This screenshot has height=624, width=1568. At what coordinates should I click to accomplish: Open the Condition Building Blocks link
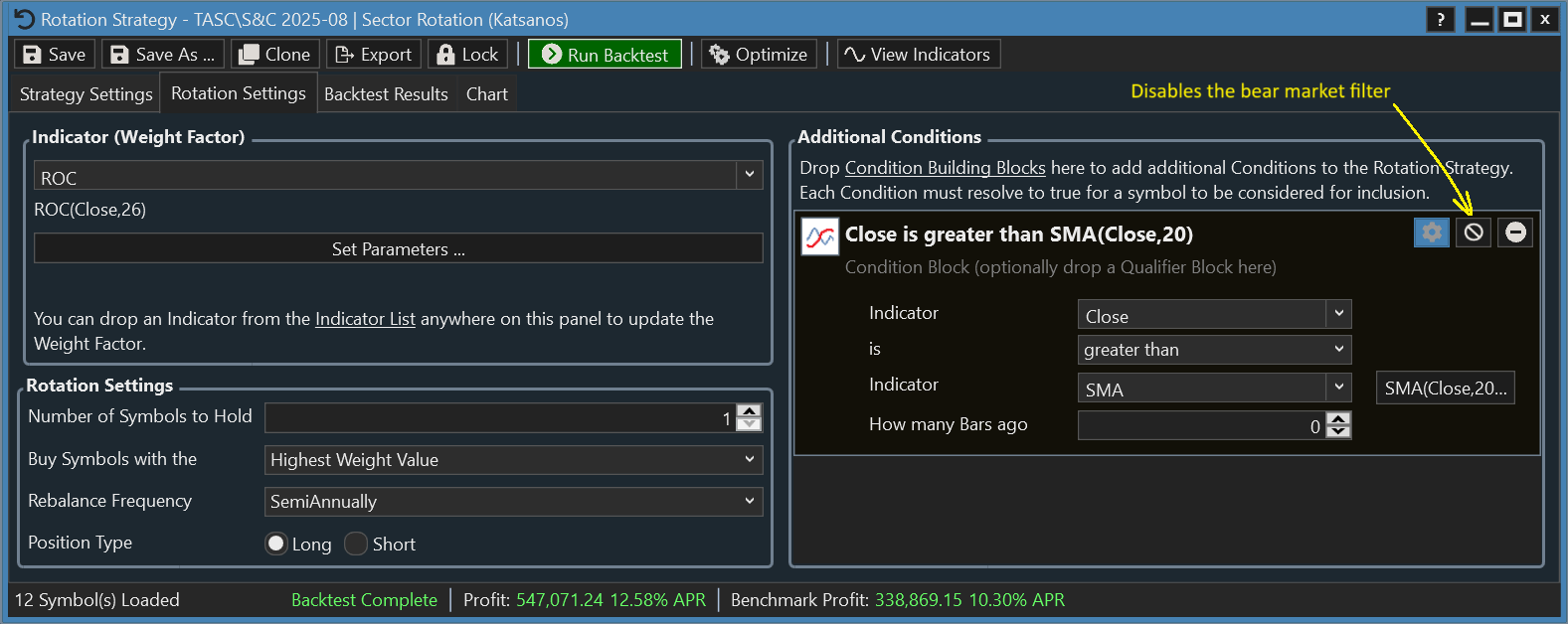coord(945,168)
